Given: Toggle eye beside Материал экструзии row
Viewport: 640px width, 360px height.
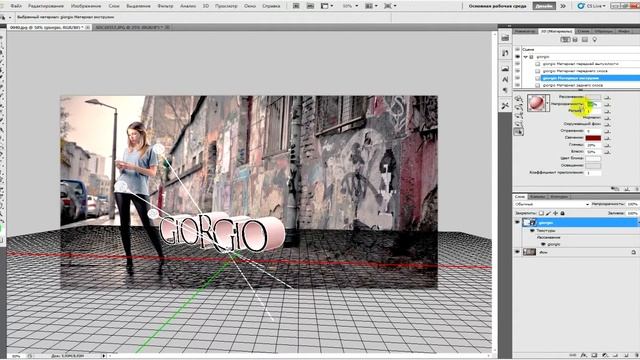Looking at the screenshot, I should click(518, 78).
